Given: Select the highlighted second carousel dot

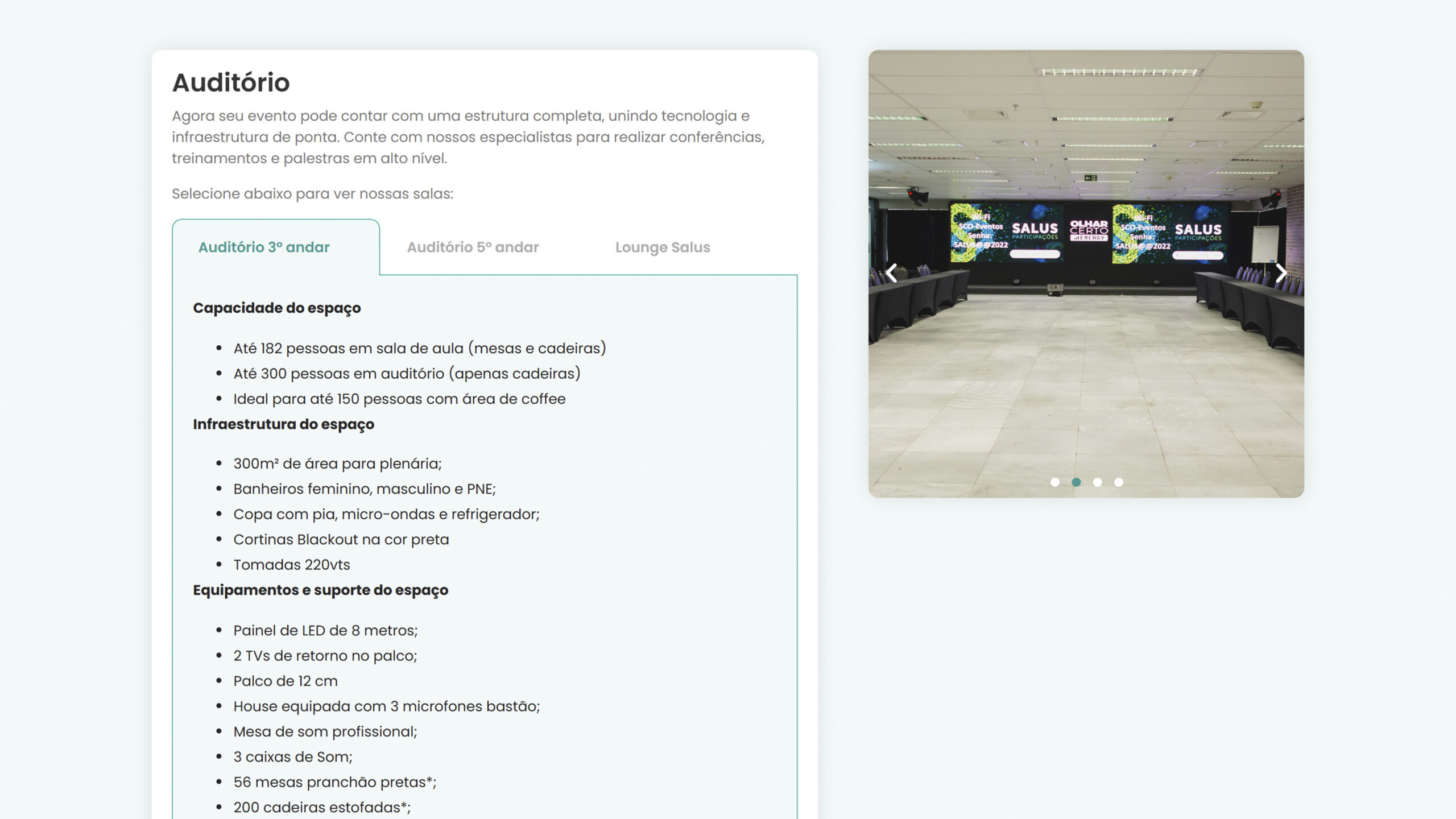Looking at the screenshot, I should pos(1076,482).
